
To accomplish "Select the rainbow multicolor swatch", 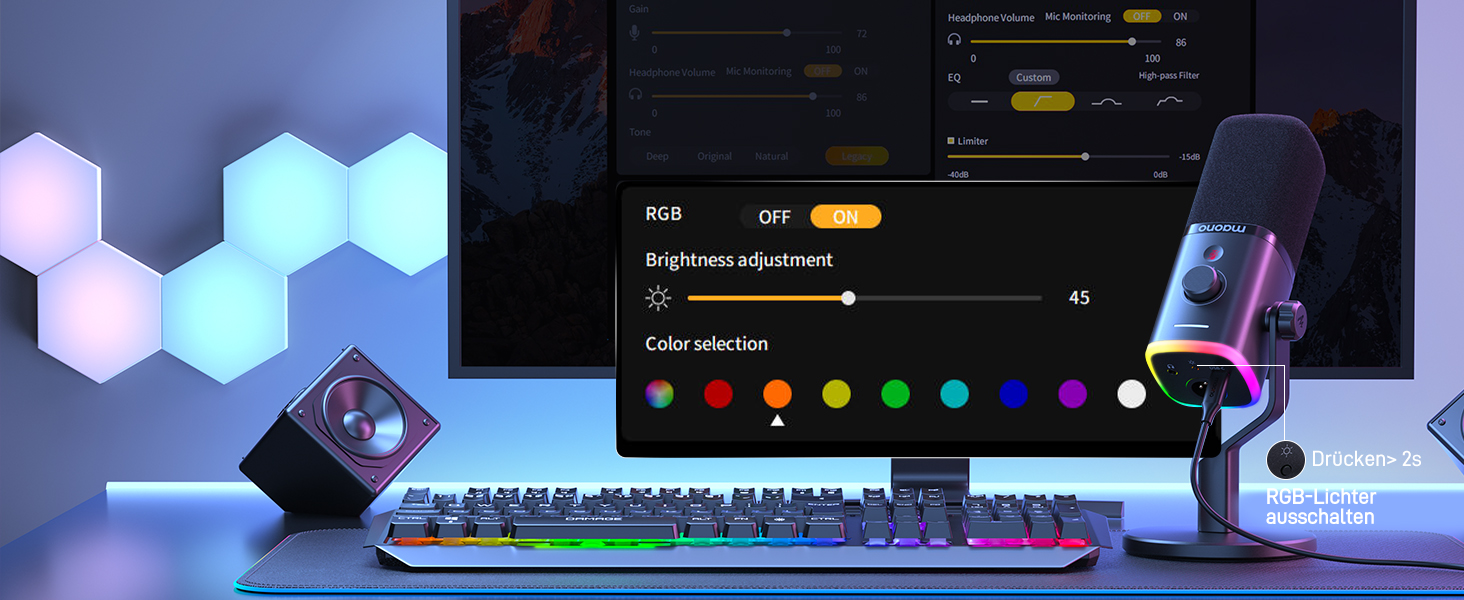I will (x=659, y=394).
